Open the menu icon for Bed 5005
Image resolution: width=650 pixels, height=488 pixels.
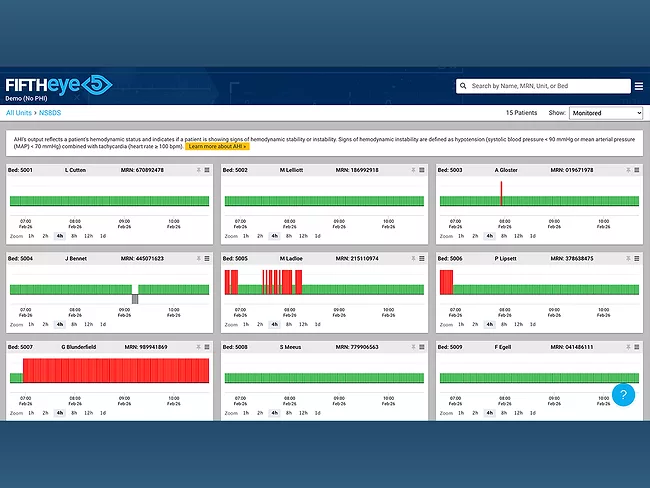pos(423,258)
